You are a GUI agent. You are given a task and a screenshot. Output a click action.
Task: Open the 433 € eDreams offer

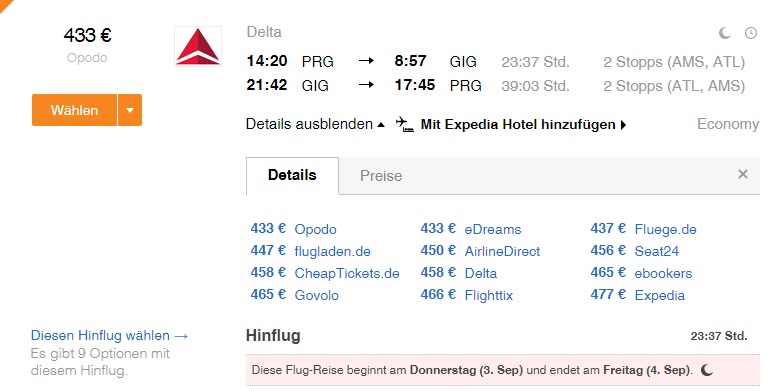(x=471, y=229)
